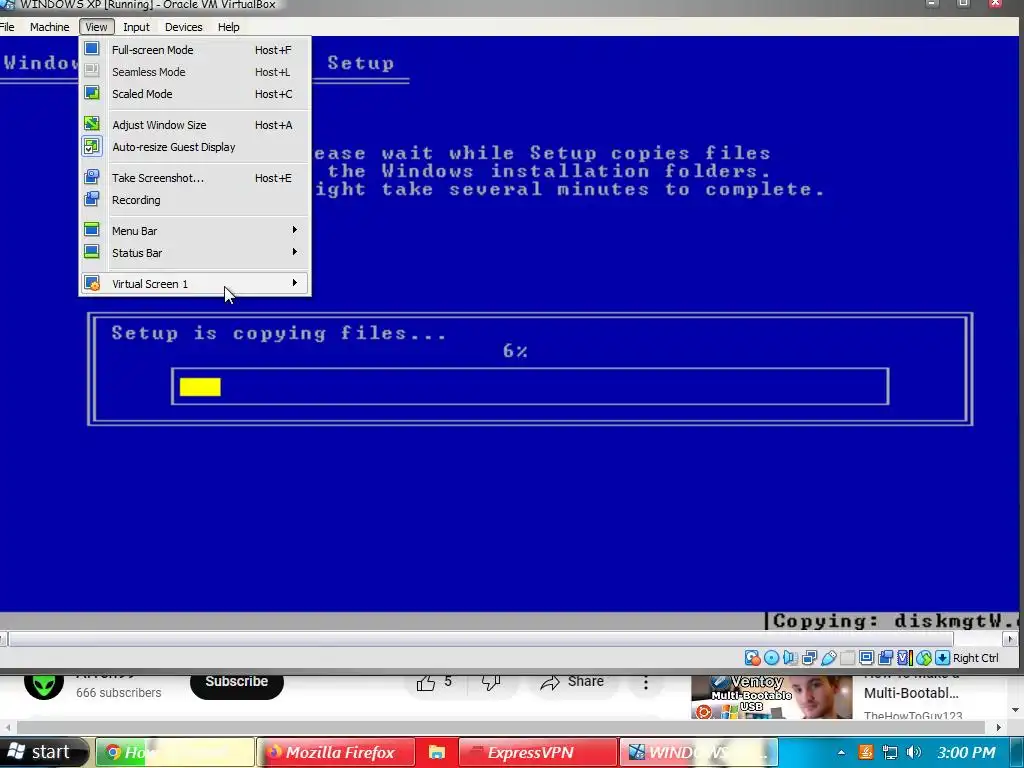Click network adapter status bar icon
The image size is (1024, 768).
[810, 658]
